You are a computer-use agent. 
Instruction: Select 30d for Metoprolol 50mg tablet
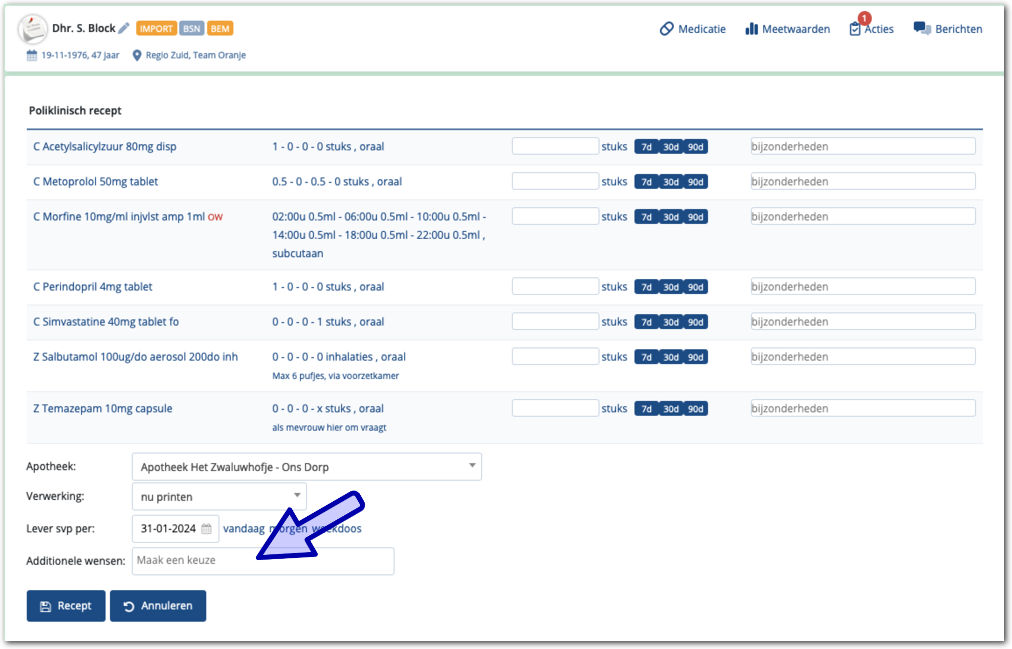[x=671, y=182]
